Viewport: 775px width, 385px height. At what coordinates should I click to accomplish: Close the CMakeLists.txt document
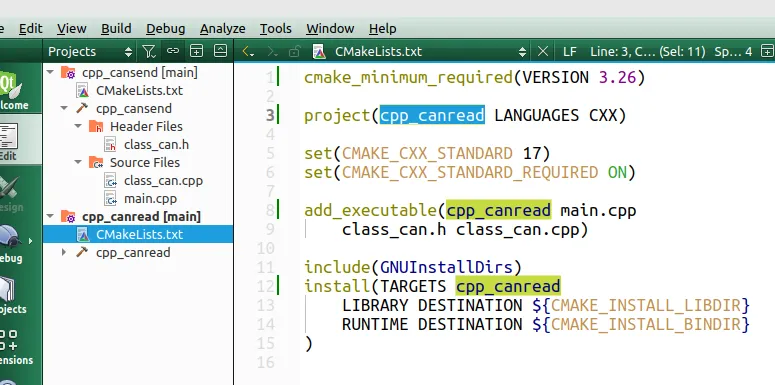543,51
